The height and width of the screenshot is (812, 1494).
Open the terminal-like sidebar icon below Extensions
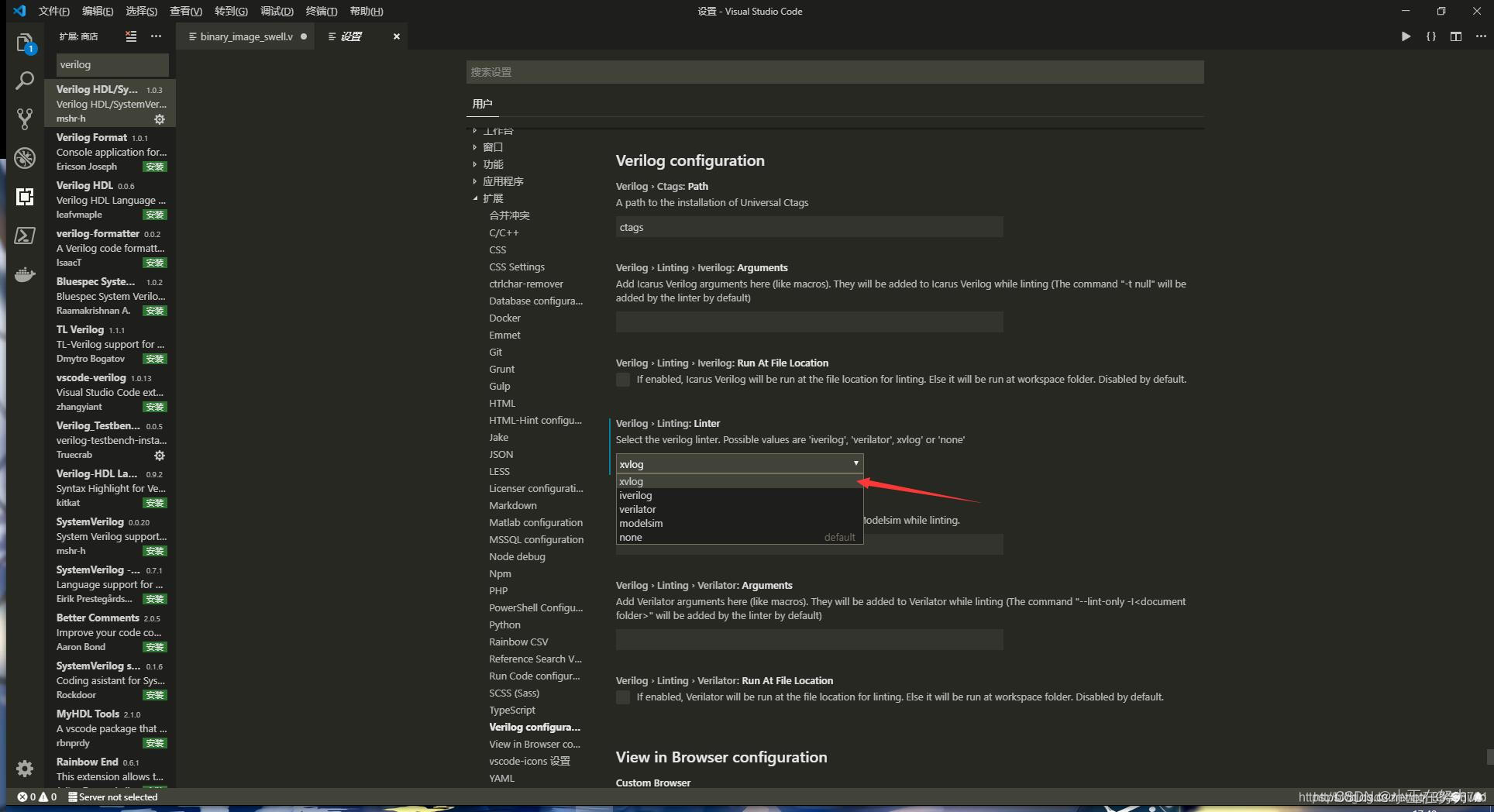25,236
